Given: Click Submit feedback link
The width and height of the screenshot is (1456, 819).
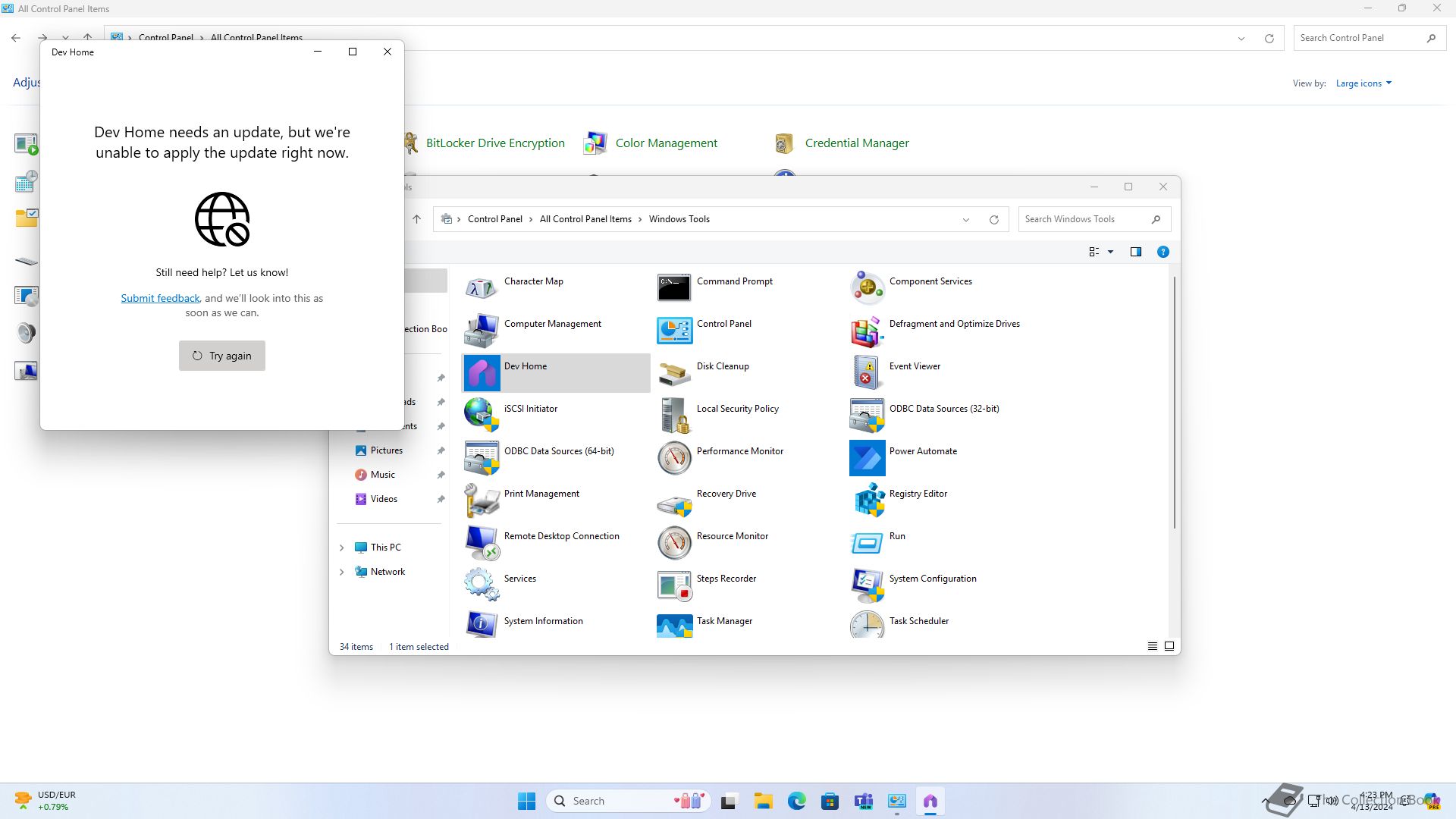Looking at the screenshot, I should pos(160,298).
